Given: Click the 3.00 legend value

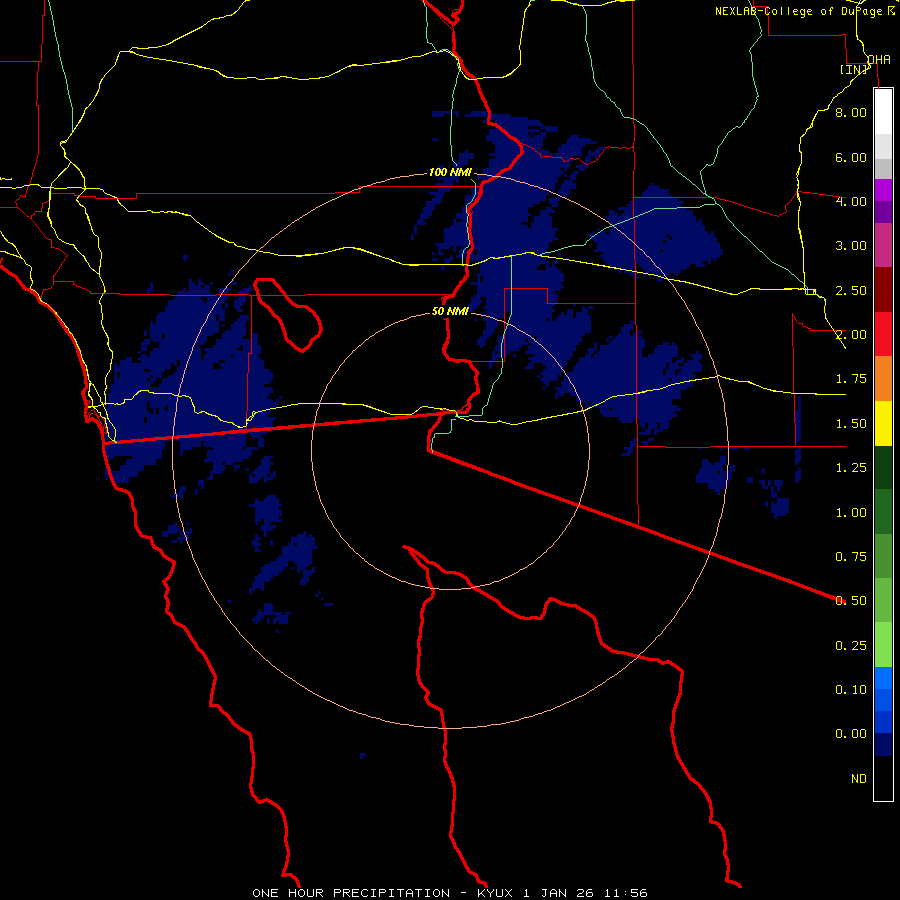Looking at the screenshot, I should [x=851, y=246].
